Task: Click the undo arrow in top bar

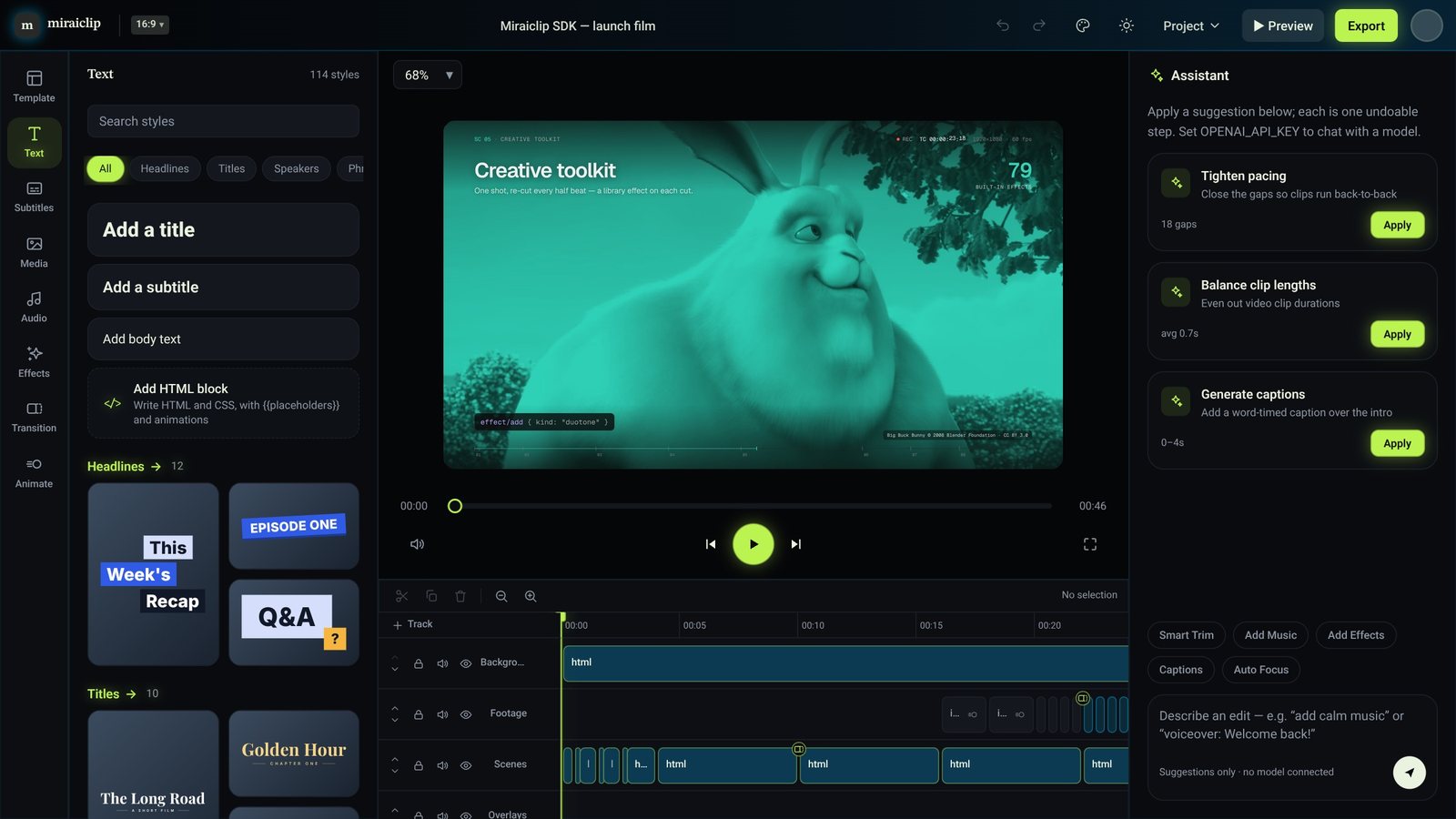Action: pos(1002,25)
